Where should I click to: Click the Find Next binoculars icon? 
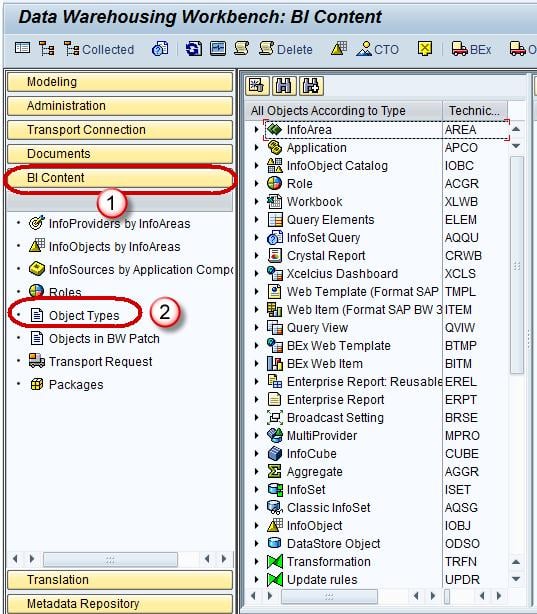(311, 86)
